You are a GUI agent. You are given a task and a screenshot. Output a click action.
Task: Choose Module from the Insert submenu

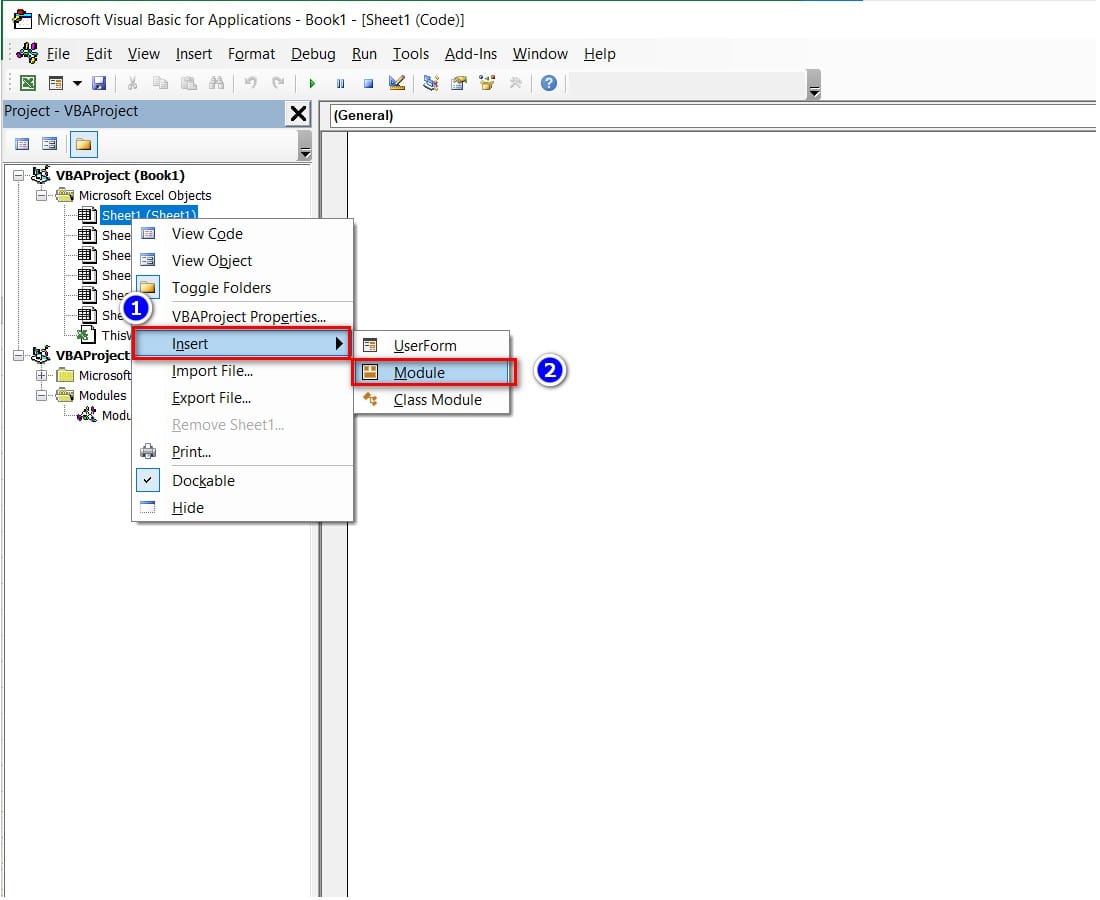[419, 373]
